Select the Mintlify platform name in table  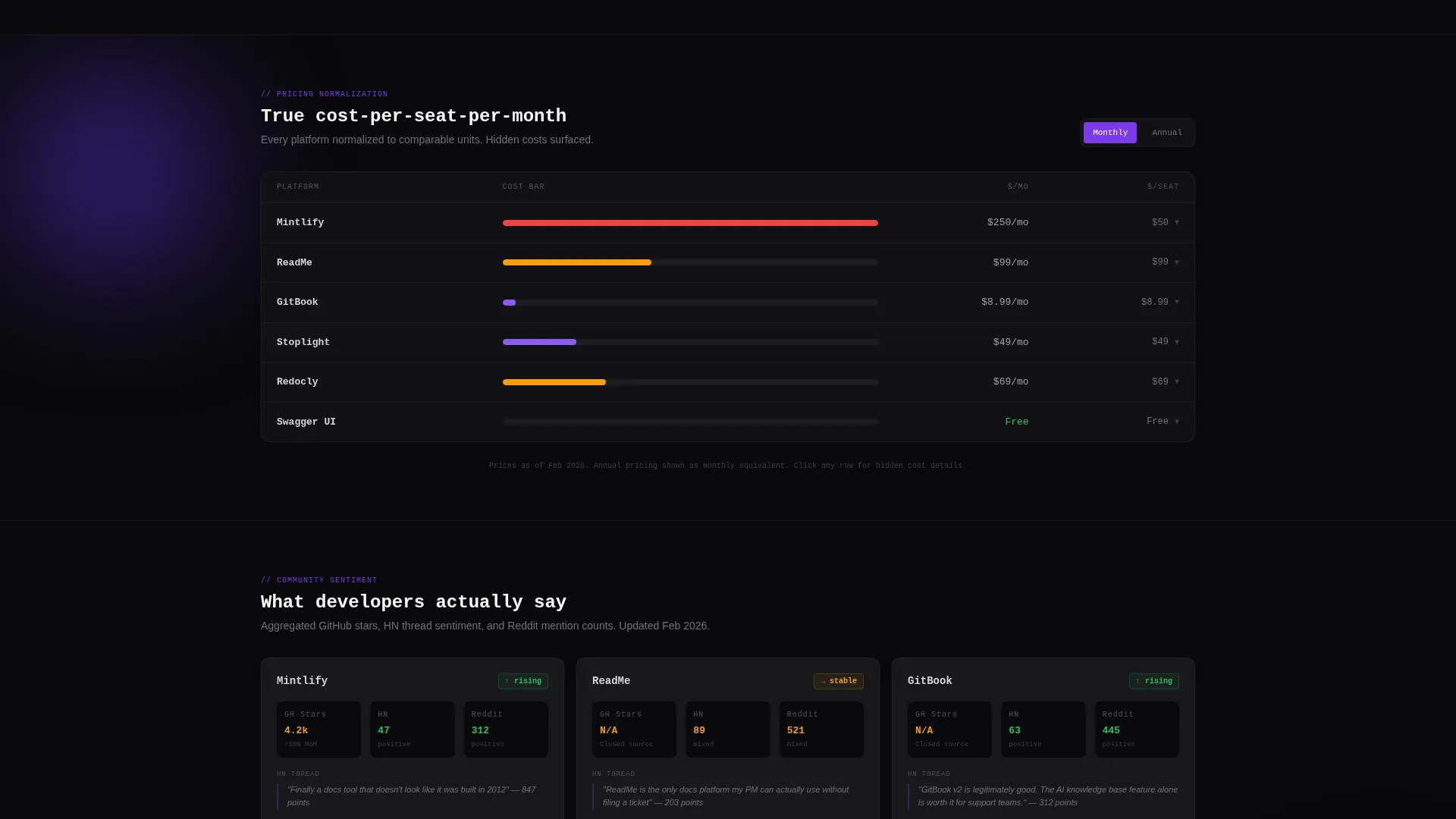coord(300,223)
